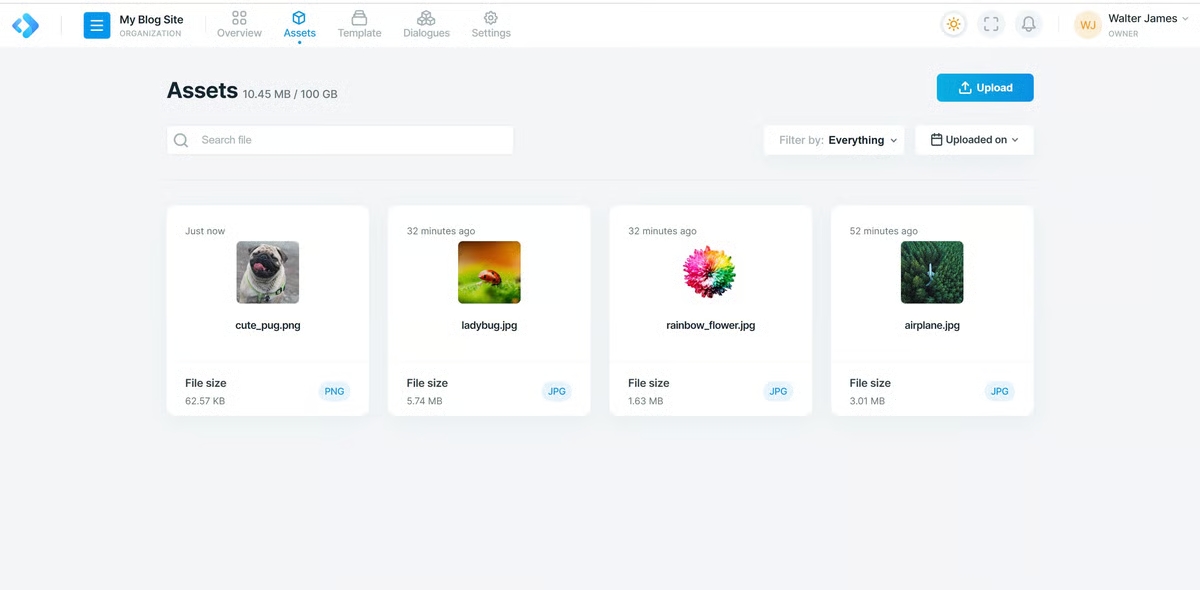This screenshot has width=1200, height=590.
Task: Open the rainbow_flower.jpg thumbnail
Action: [710, 271]
